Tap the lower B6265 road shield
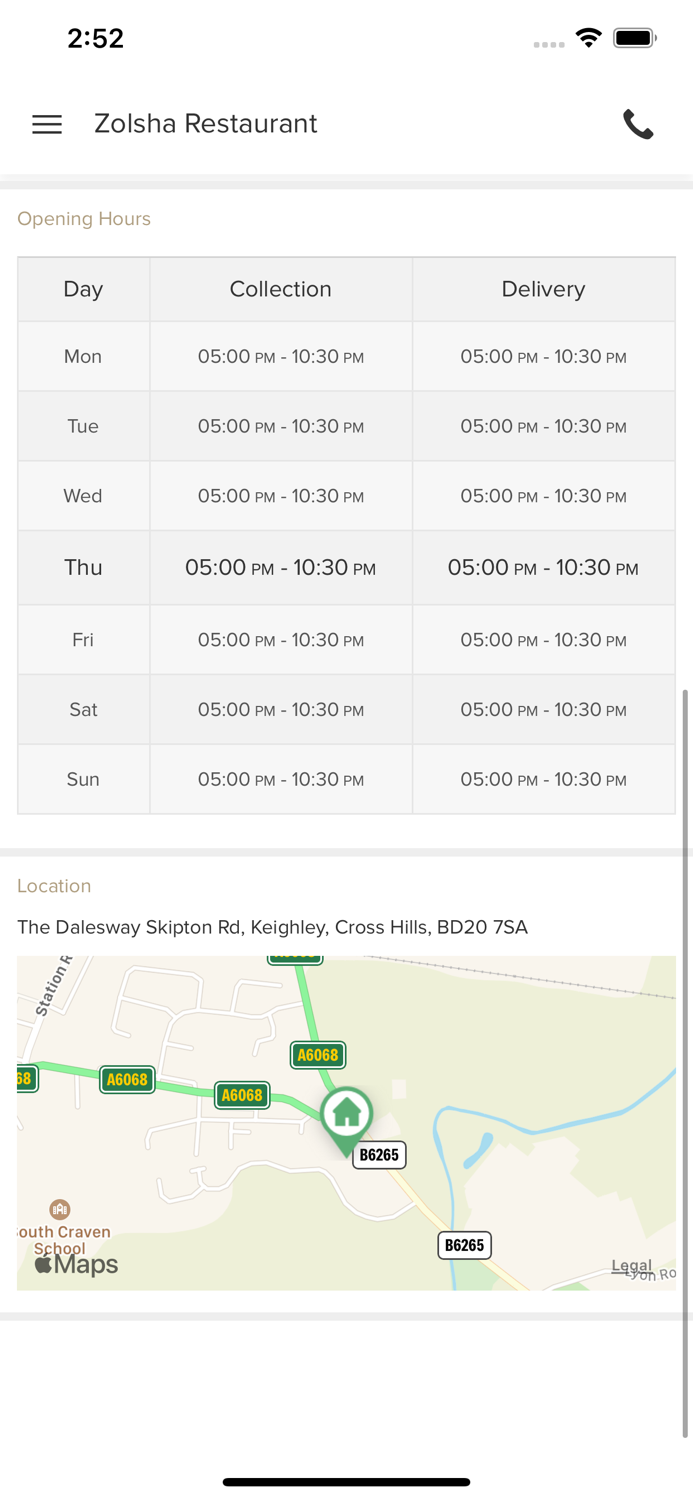This screenshot has height=1500, width=693. coord(464,1245)
